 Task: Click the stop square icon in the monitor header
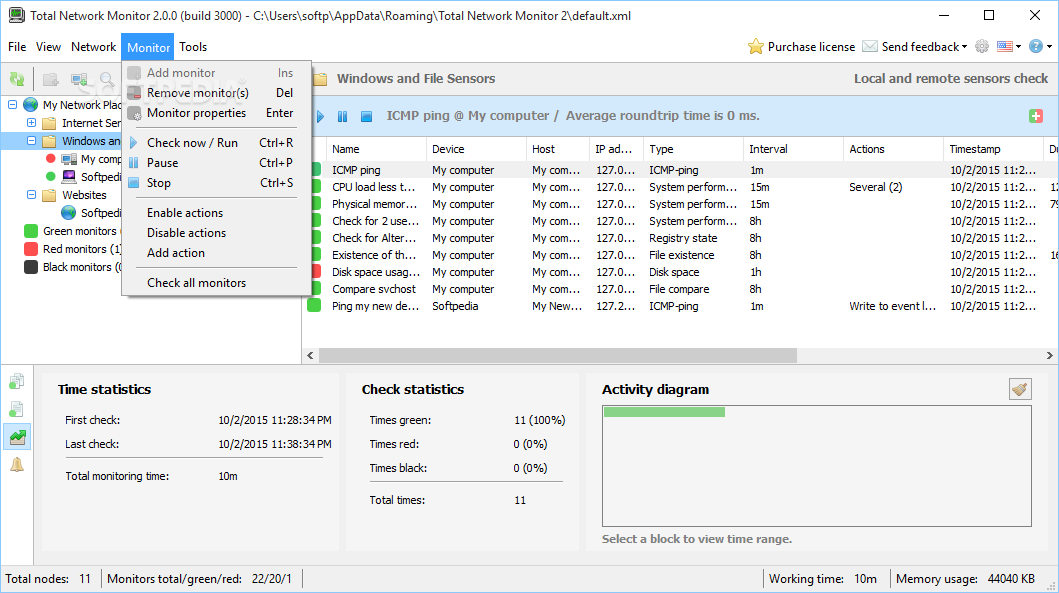click(366, 116)
